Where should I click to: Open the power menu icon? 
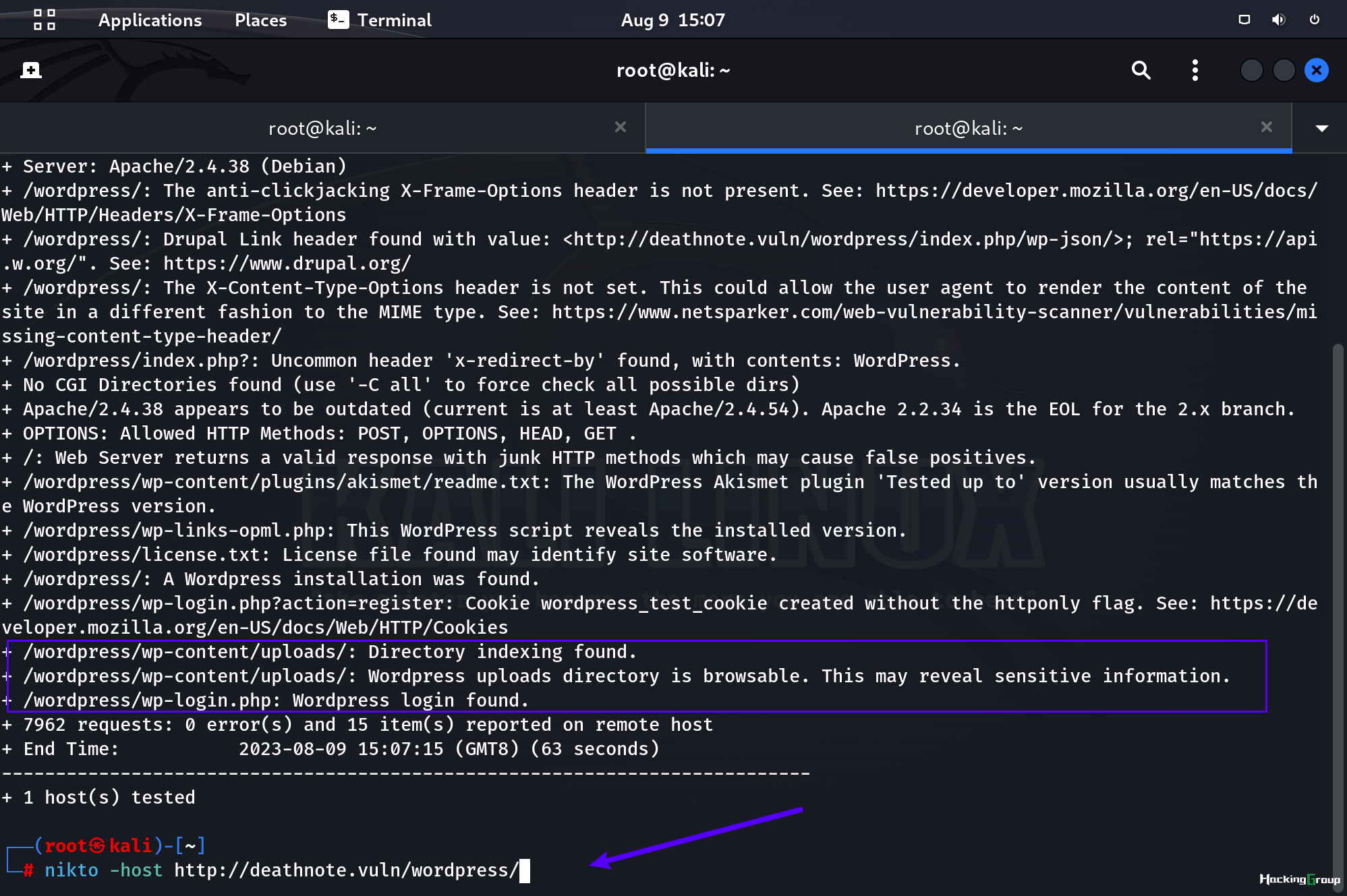(x=1314, y=20)
